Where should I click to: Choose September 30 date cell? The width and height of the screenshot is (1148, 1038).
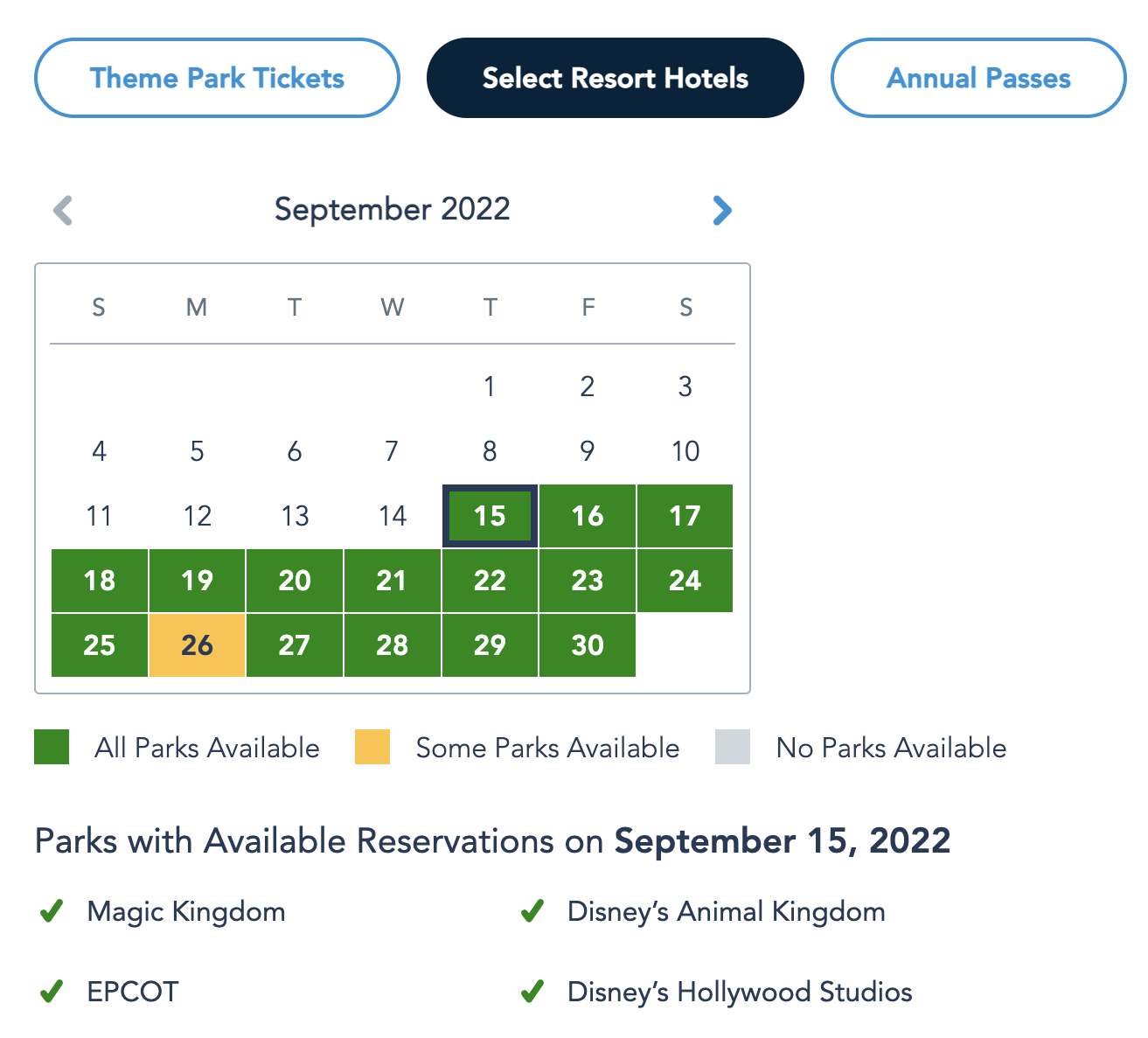coord(588,645)
